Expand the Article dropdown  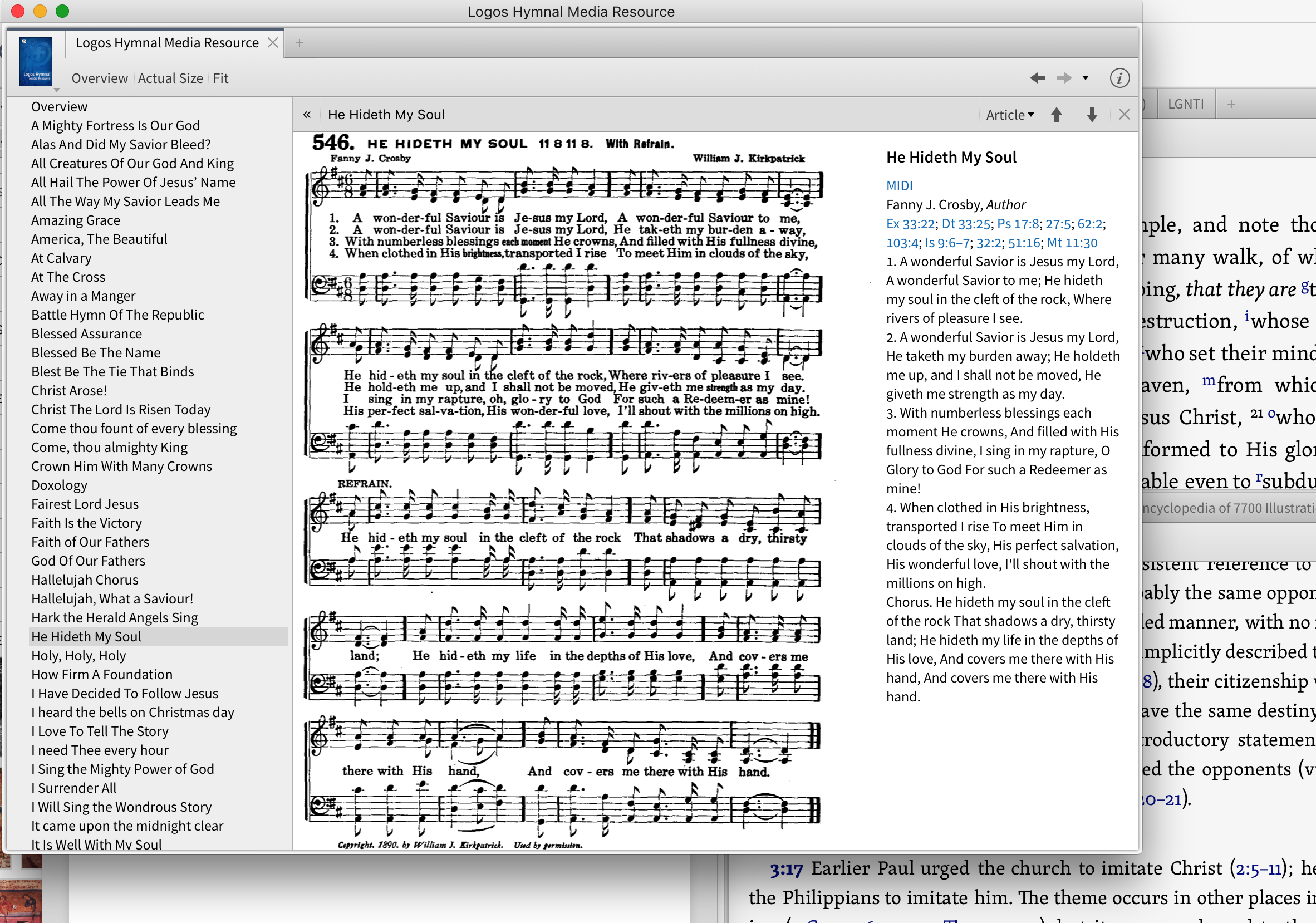click(x=1009, y=115)
